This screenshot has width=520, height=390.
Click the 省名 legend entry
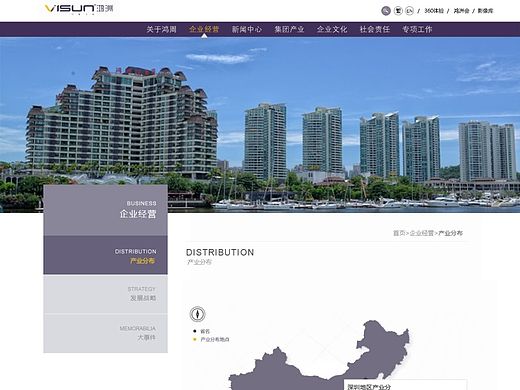click(x=202, y=331)
